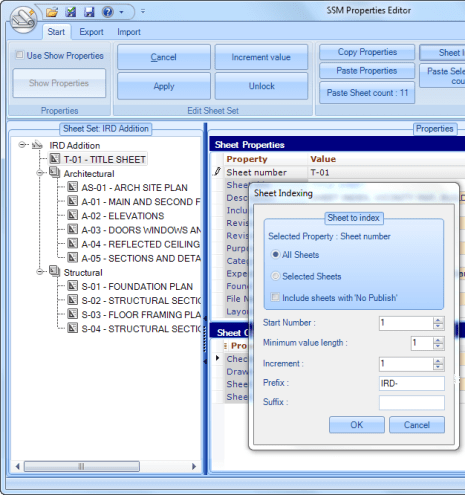Click the Show Properties button
The width and height of the screenshot is (465, 495).
click(59, 83)
